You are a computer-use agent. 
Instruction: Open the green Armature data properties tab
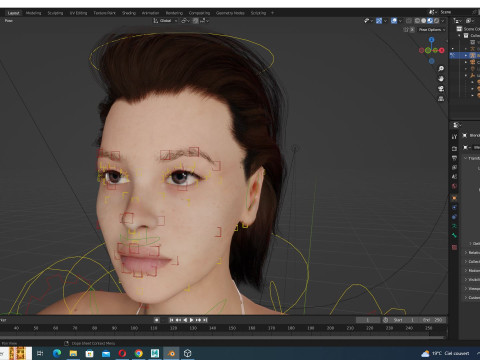click(x=454, y=226)
